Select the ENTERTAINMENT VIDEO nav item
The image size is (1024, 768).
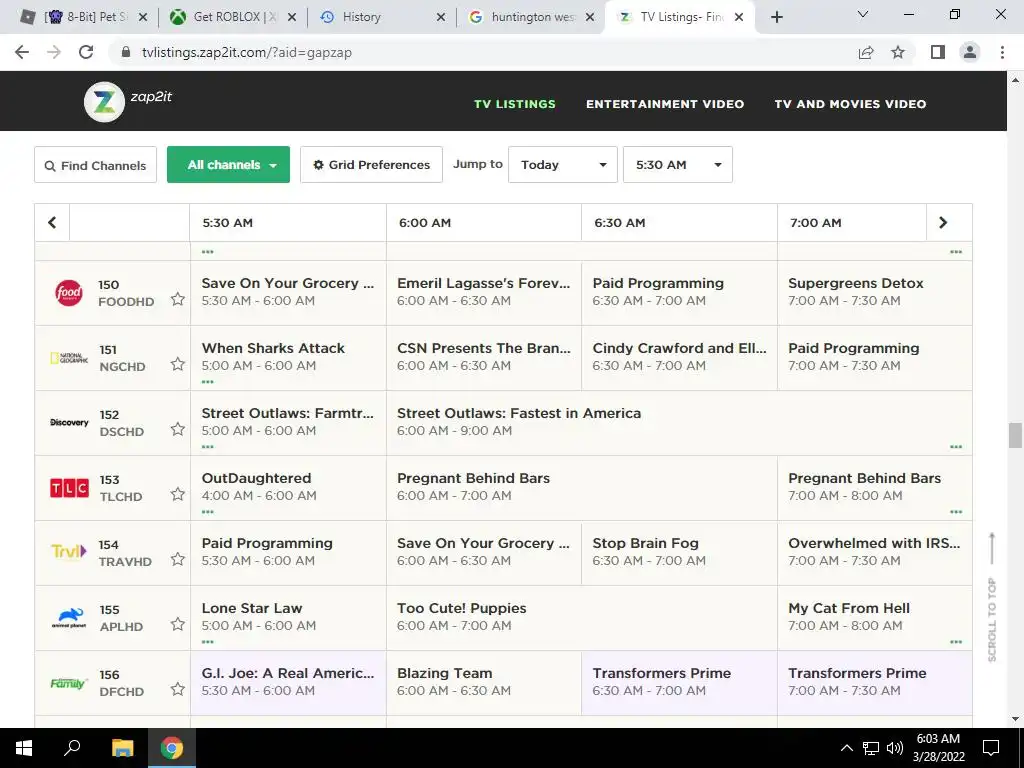point(665,104)
